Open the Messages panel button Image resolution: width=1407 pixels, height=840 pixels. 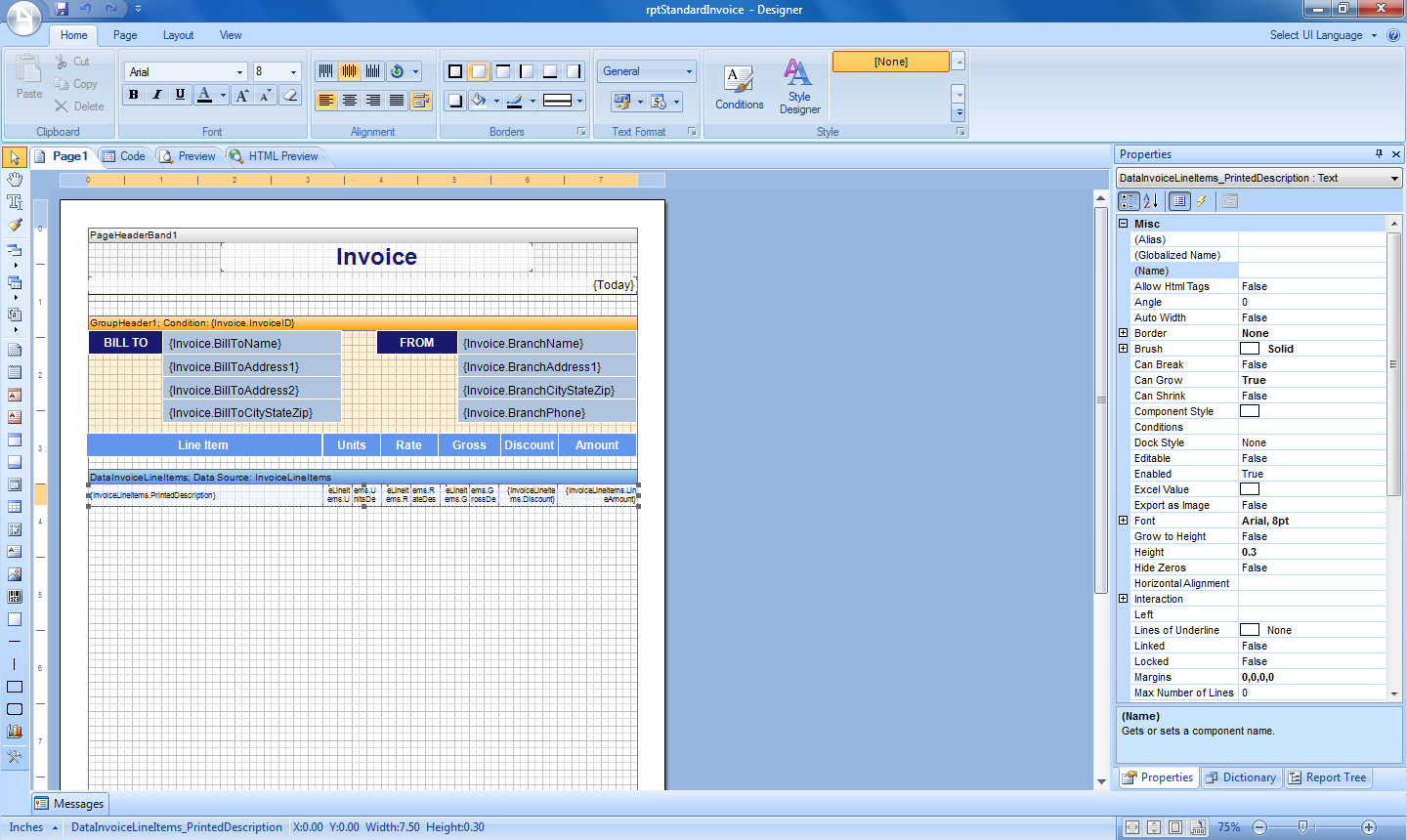pos(69,804)
